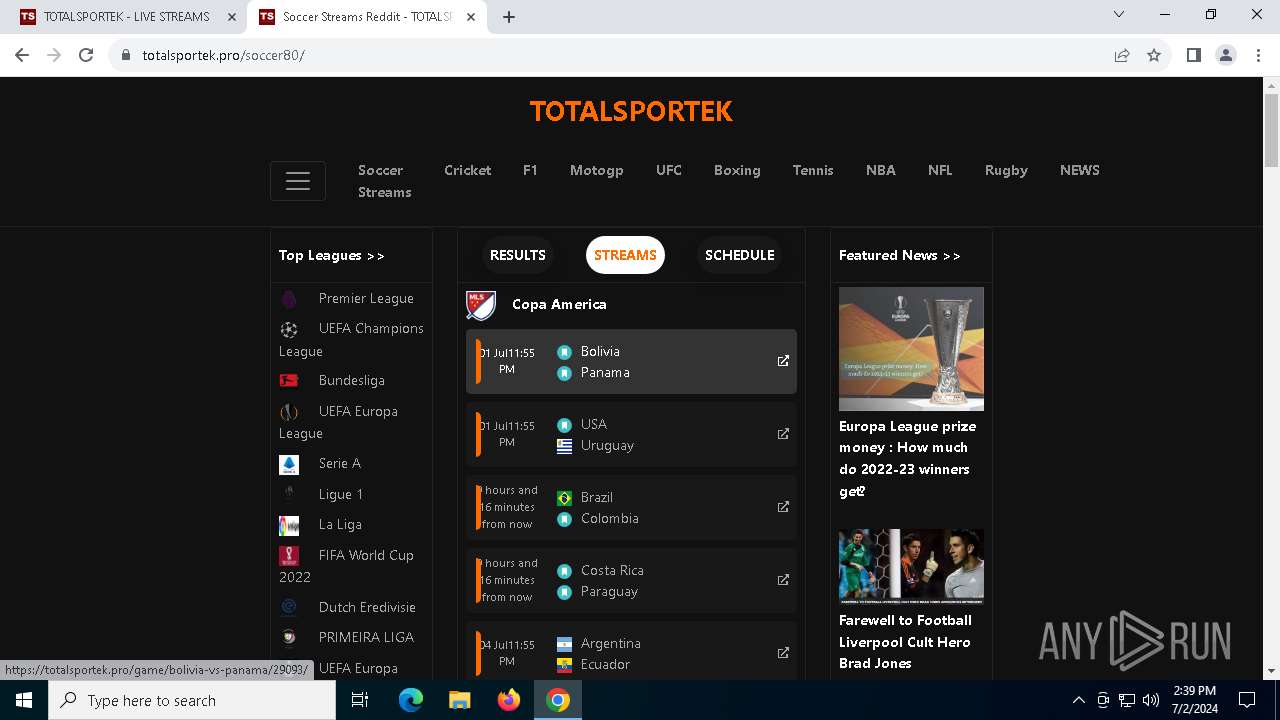1280x720 pixels.
Task: Expand the tab search dropdown arrow
Action: [1119, 14]
